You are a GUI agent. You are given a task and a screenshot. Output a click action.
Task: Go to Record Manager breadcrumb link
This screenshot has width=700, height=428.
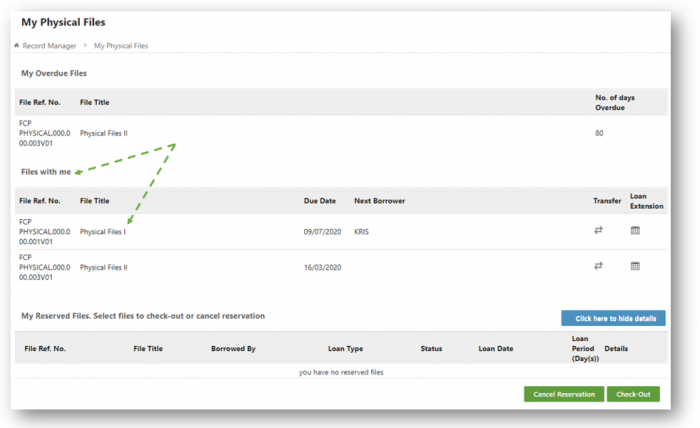[x=49, y=46]
